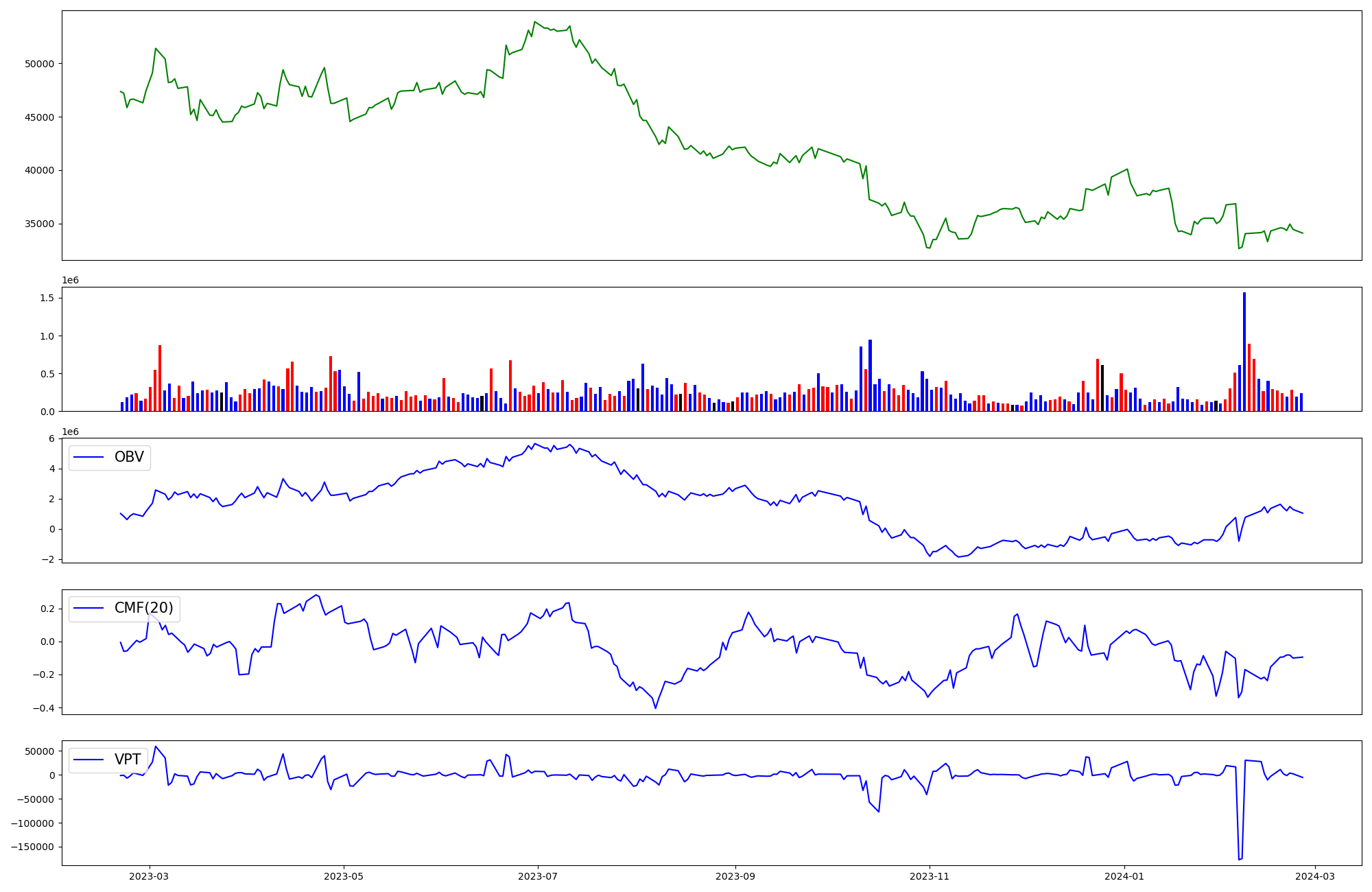Click the 2024-03 date tick label

[x=1314, y=876]
